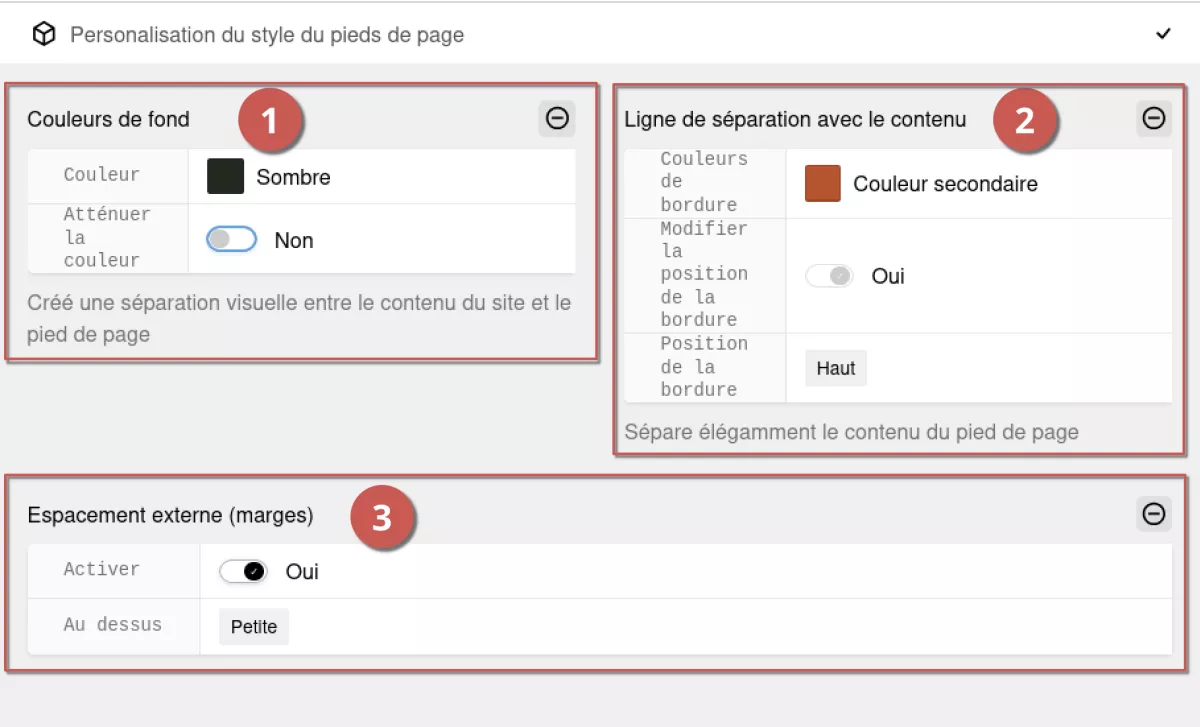Click the Atténuer la couleur field label
The width and height of the screenshot is (1200, 727).
point(107,237)
